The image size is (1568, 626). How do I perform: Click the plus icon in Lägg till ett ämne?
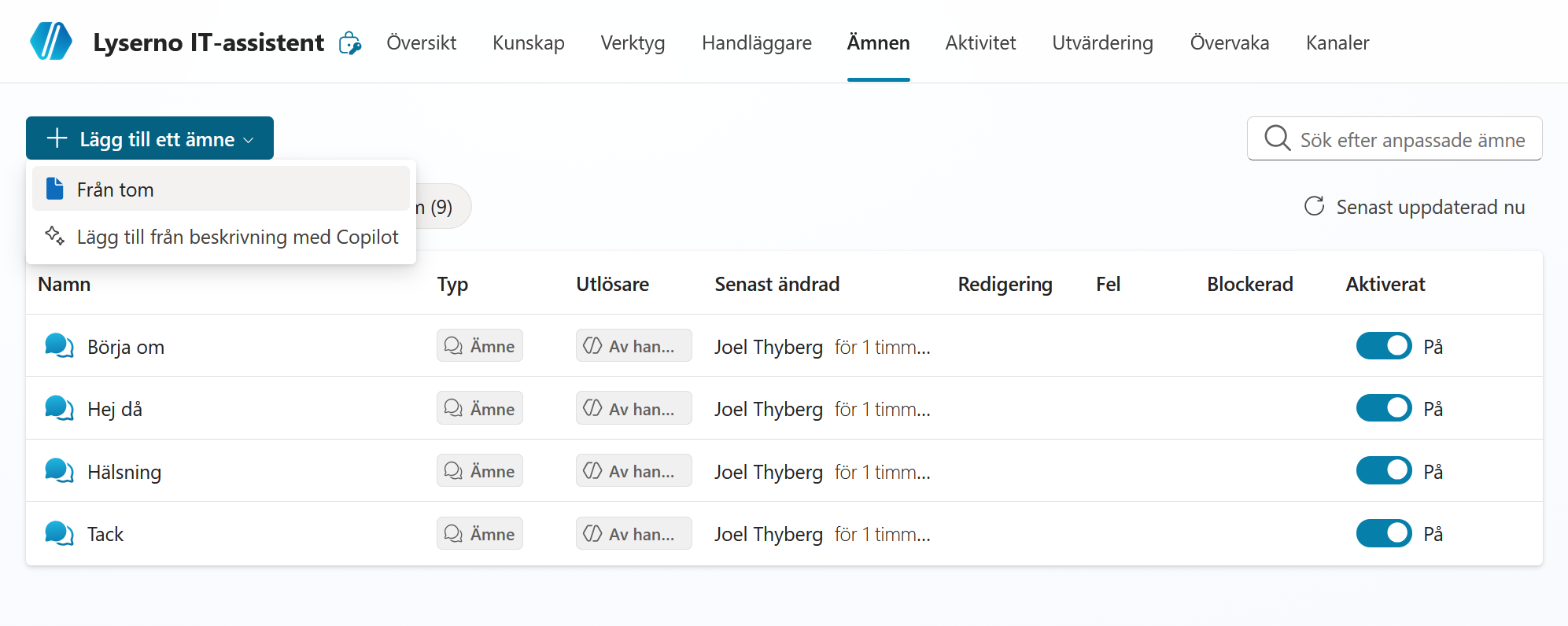[57, 138]
